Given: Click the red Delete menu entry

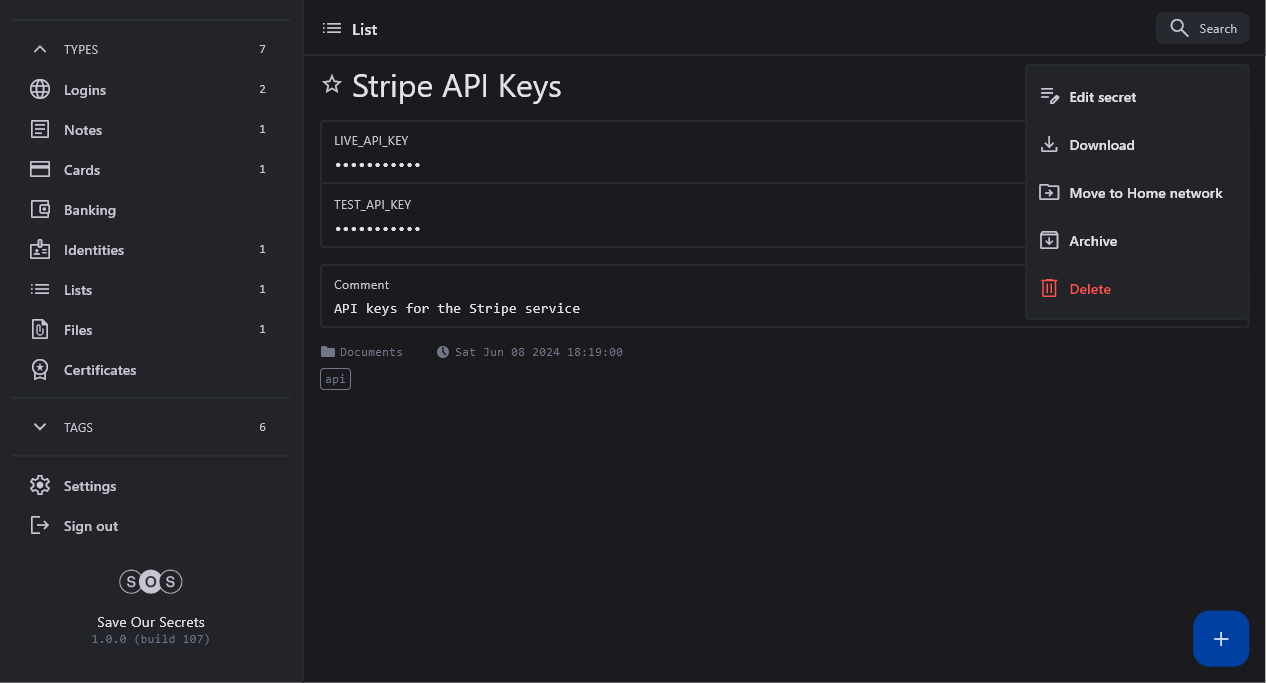Looking at the screenshot, I should pos(1089,289).
